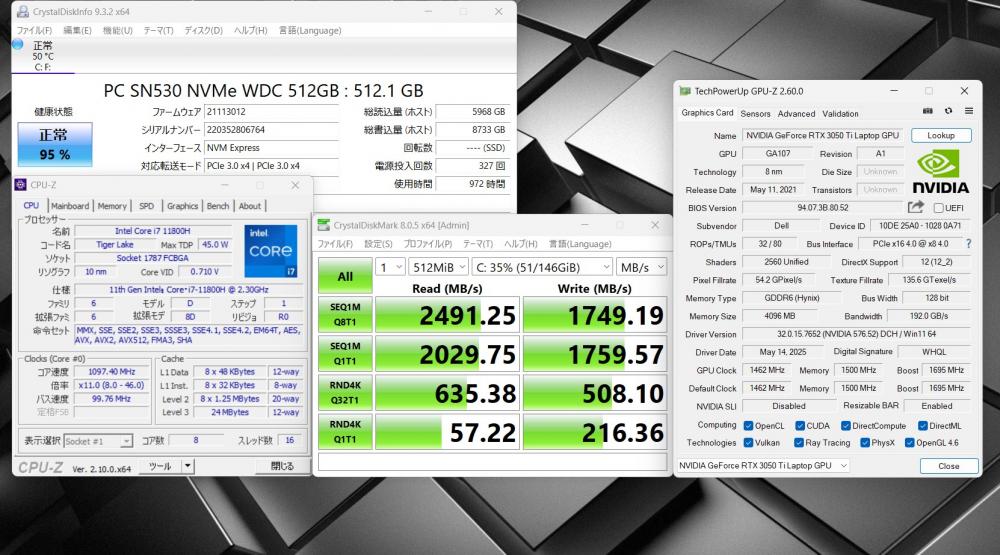Toggle the Vulkan checkbox
This screenshot has width=1000, height=555.
(749, 443)
